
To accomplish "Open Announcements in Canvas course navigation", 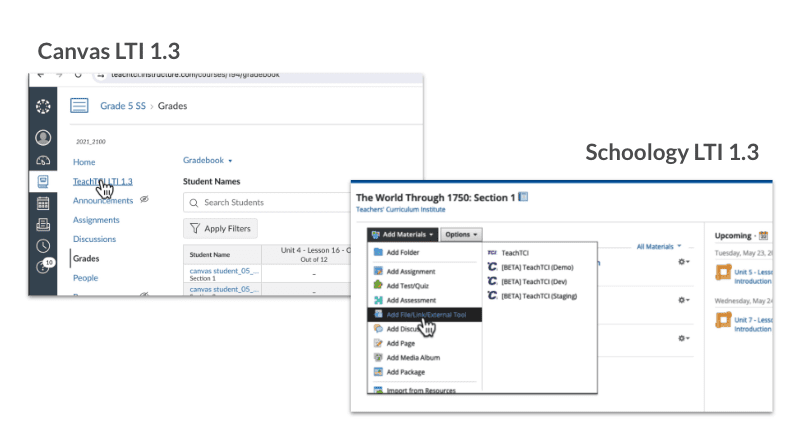I will (103, 200).
